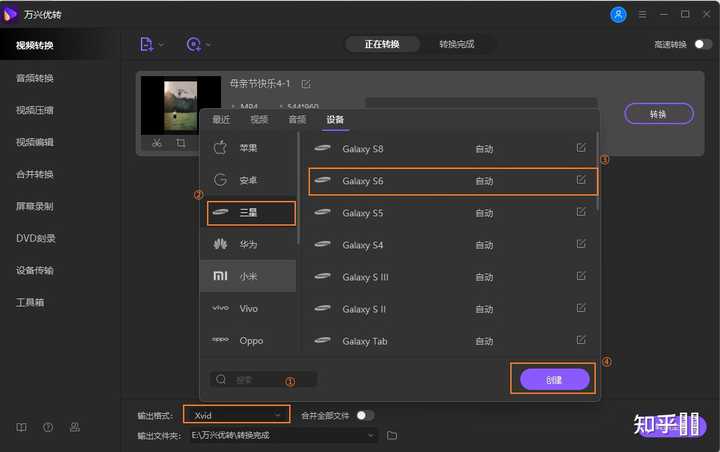Toggle the 合并全部文件 switch
The width and height of the screenshot is (720, 452).
click(x=365, y=415)
